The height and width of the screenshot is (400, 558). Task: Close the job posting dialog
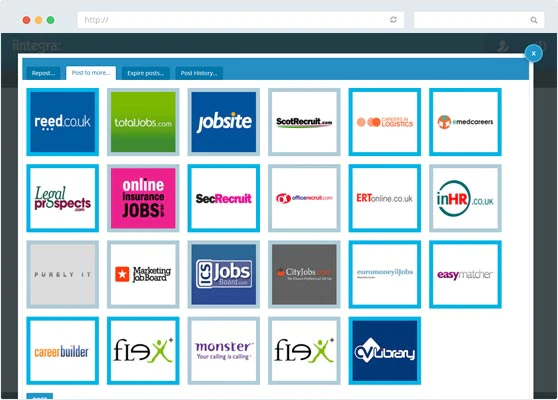[533, 53]
